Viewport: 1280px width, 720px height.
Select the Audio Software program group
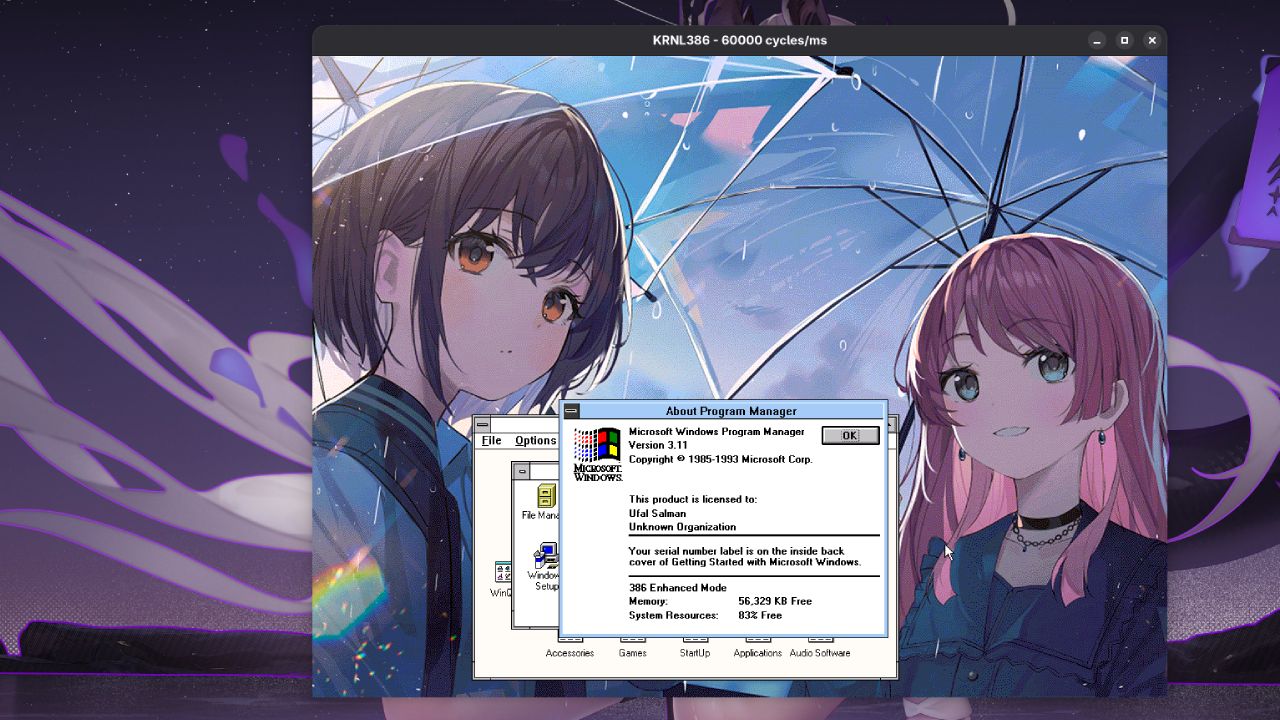[x=820, y=647]
